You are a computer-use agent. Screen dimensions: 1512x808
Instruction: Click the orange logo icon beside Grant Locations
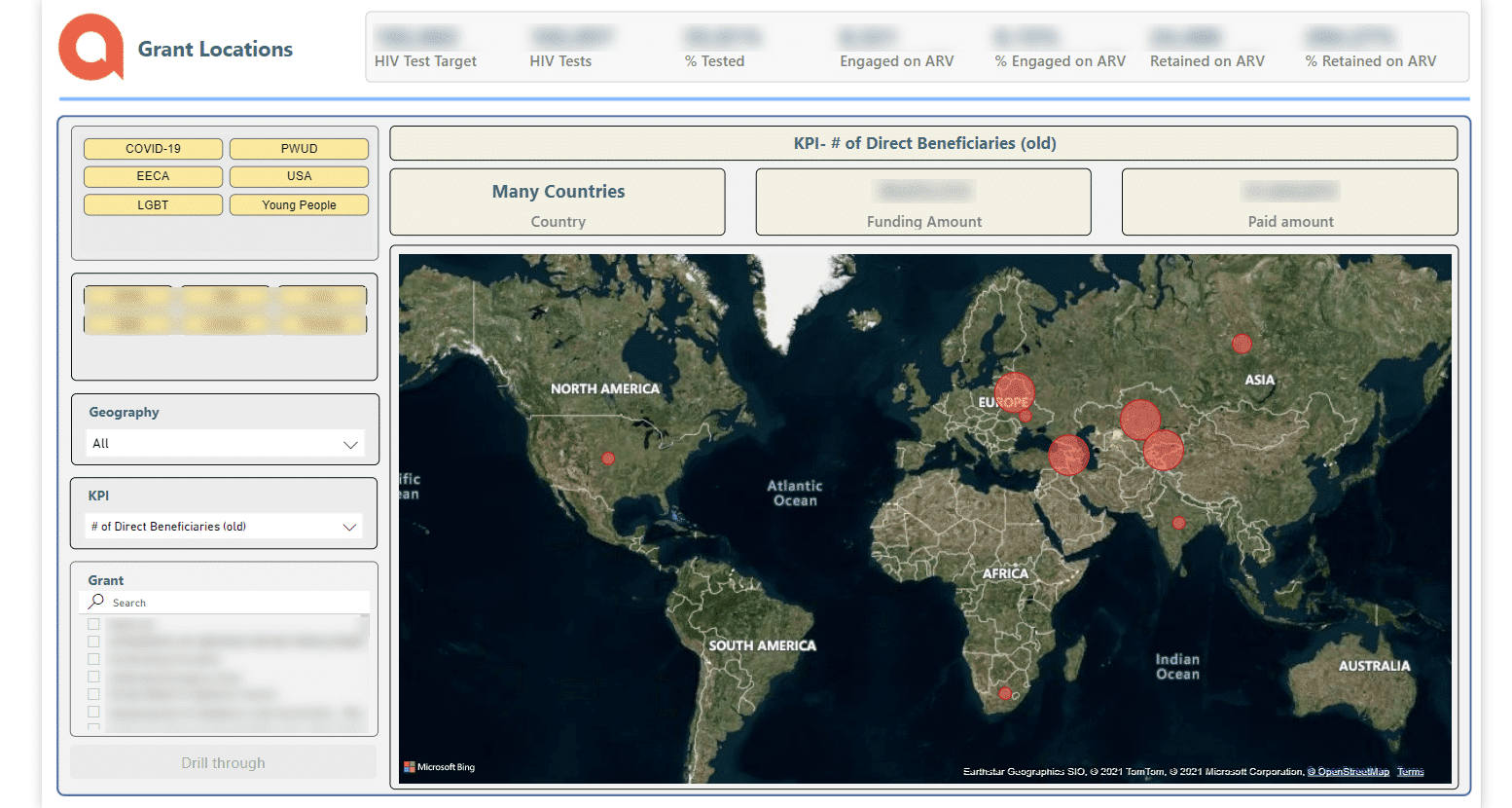91,47
